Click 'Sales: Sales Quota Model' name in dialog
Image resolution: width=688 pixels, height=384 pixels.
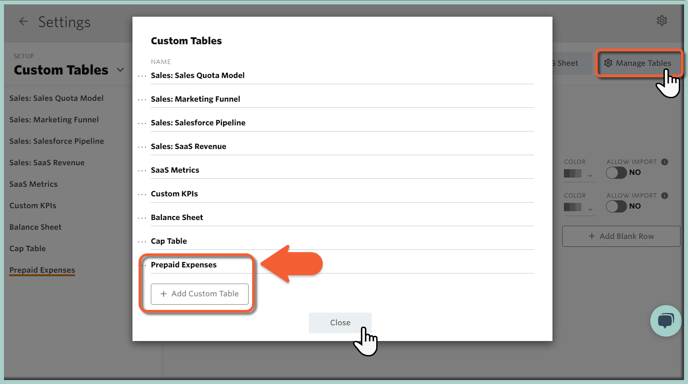197,75
